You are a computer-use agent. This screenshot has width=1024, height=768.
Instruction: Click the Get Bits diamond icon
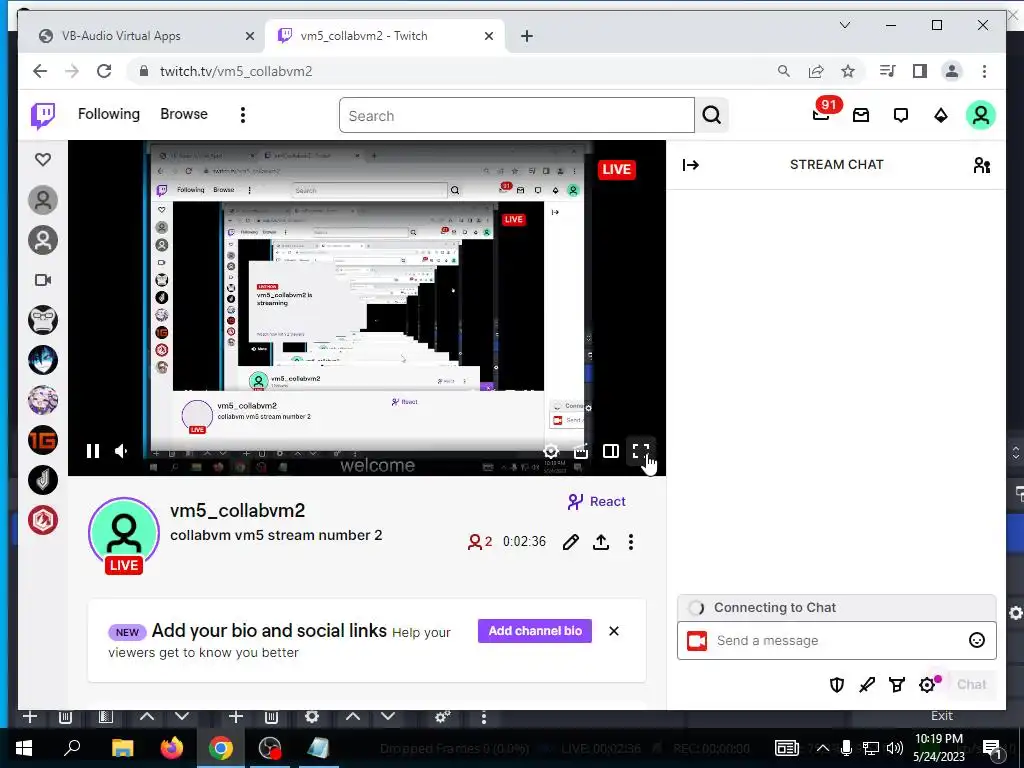pyautogui.click(x=940, y=116)
